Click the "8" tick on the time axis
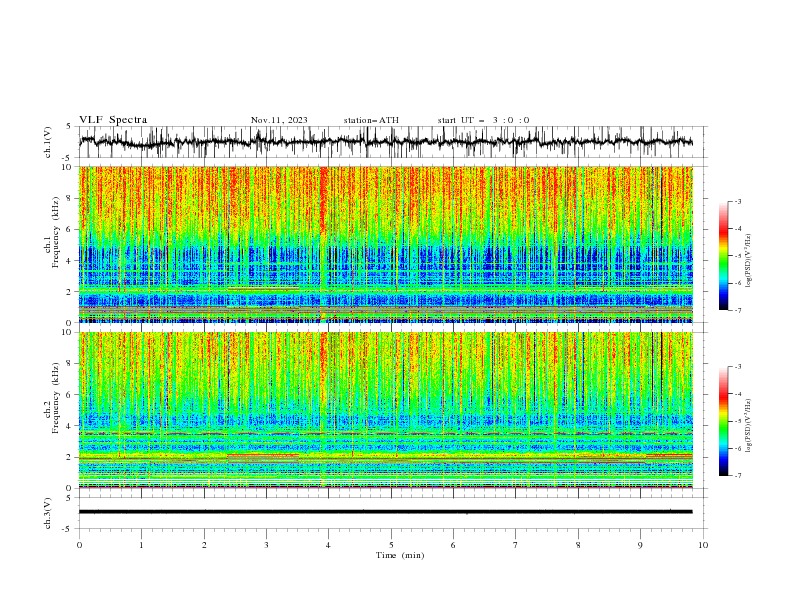 (578, 545)
